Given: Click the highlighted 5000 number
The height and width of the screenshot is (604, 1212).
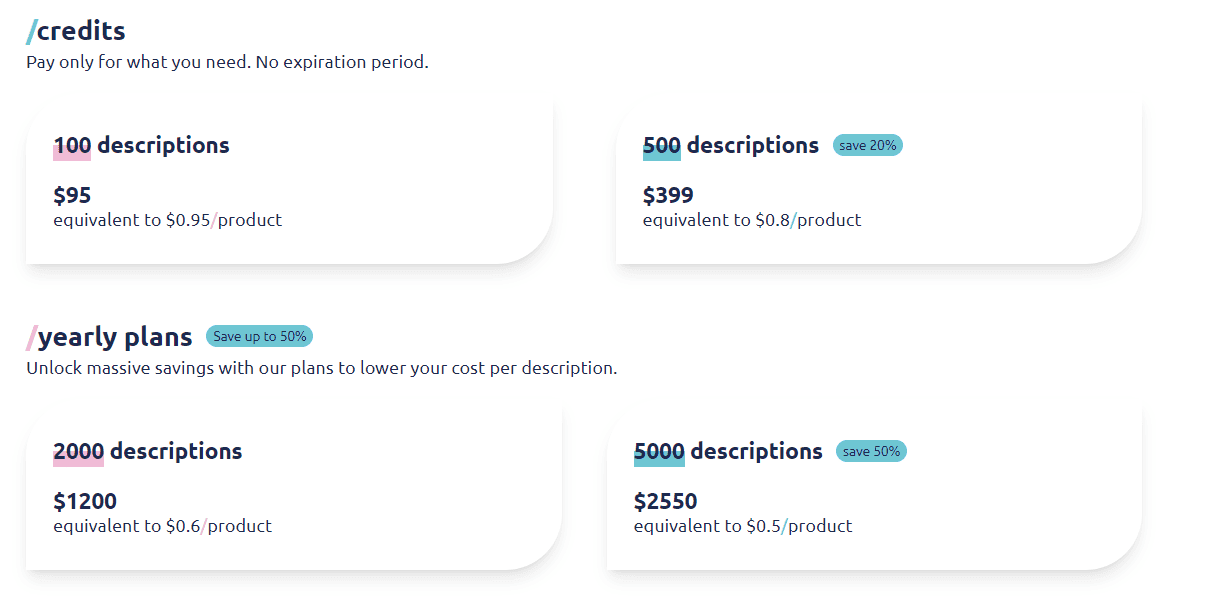Looking at the screenshot, I should [x=658, y=451].
